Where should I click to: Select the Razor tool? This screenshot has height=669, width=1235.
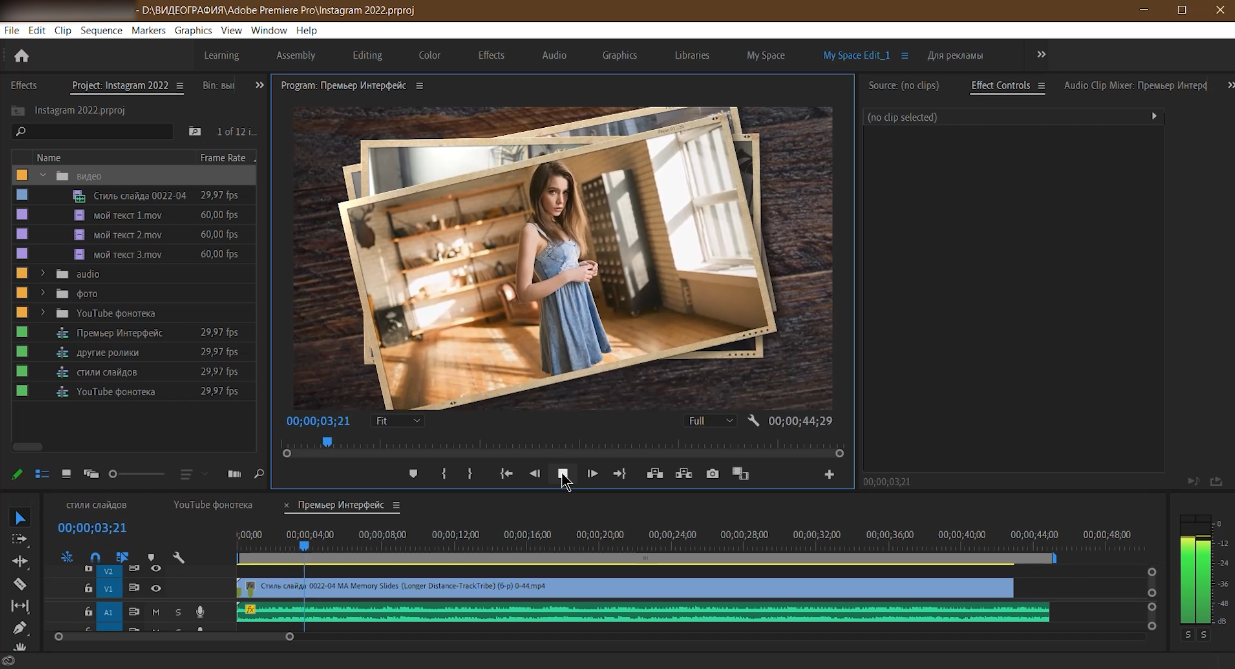20,584
